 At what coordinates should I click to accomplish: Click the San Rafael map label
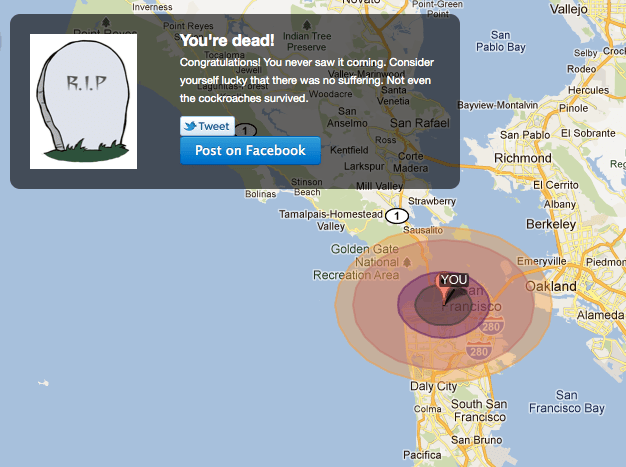point(420,123)
